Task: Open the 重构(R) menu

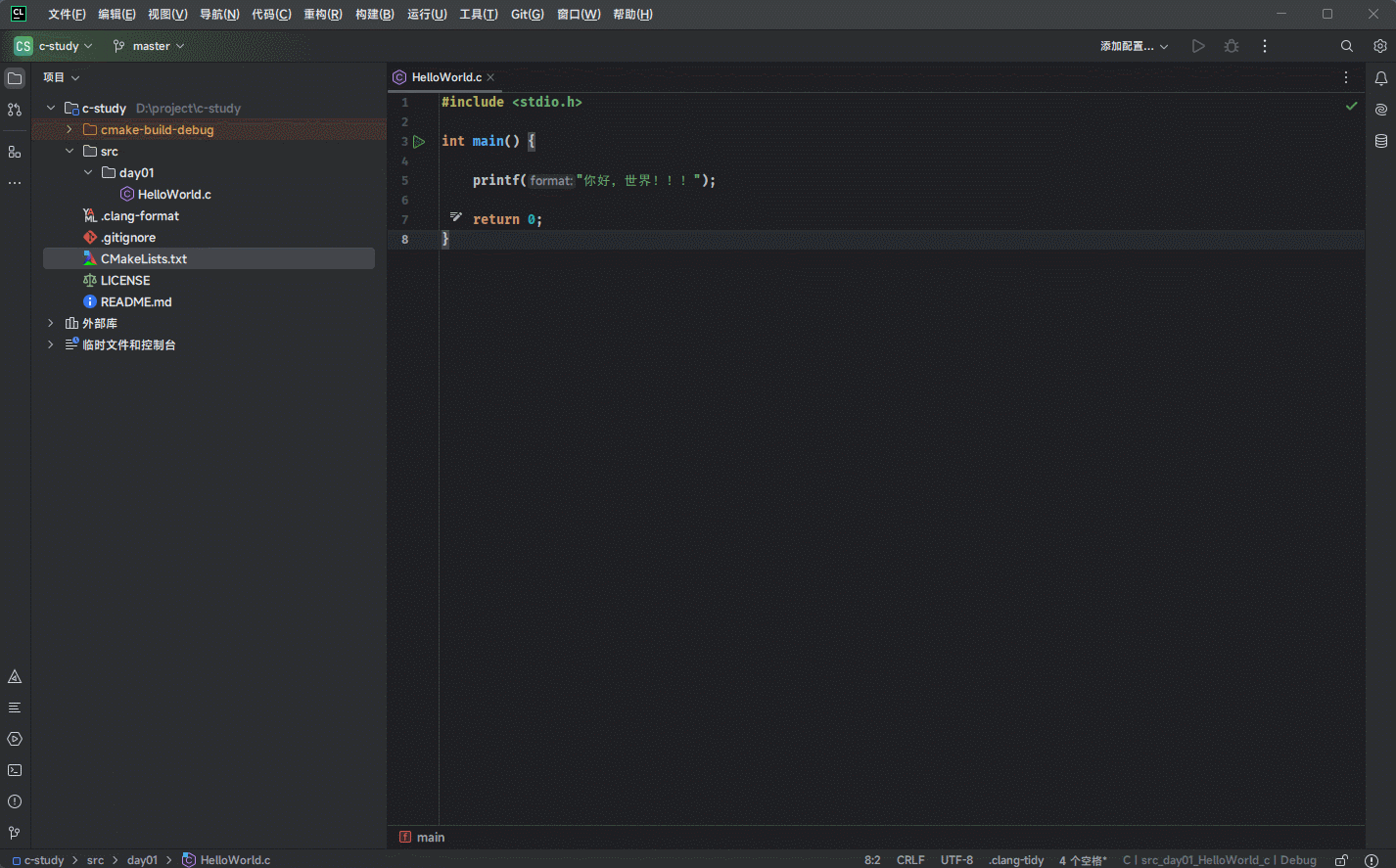Action: (x=322, y=15)
